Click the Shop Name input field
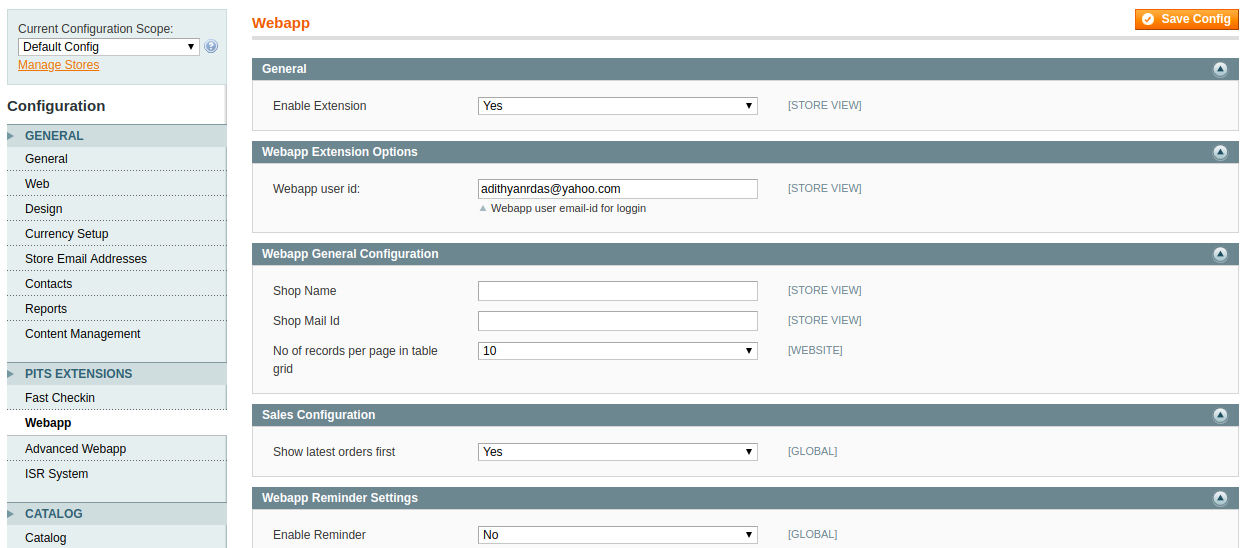Viewport: 1251px width, 548px height. 617,291
